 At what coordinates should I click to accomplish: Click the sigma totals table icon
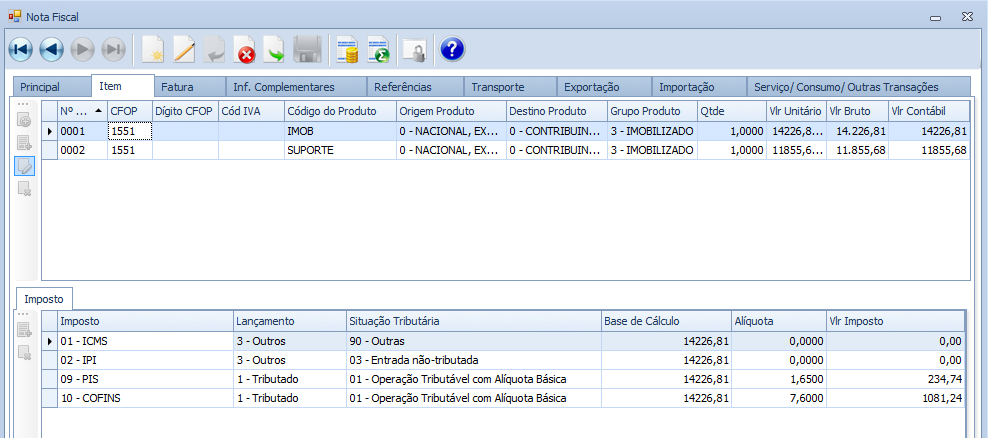[x=378, y=49]
